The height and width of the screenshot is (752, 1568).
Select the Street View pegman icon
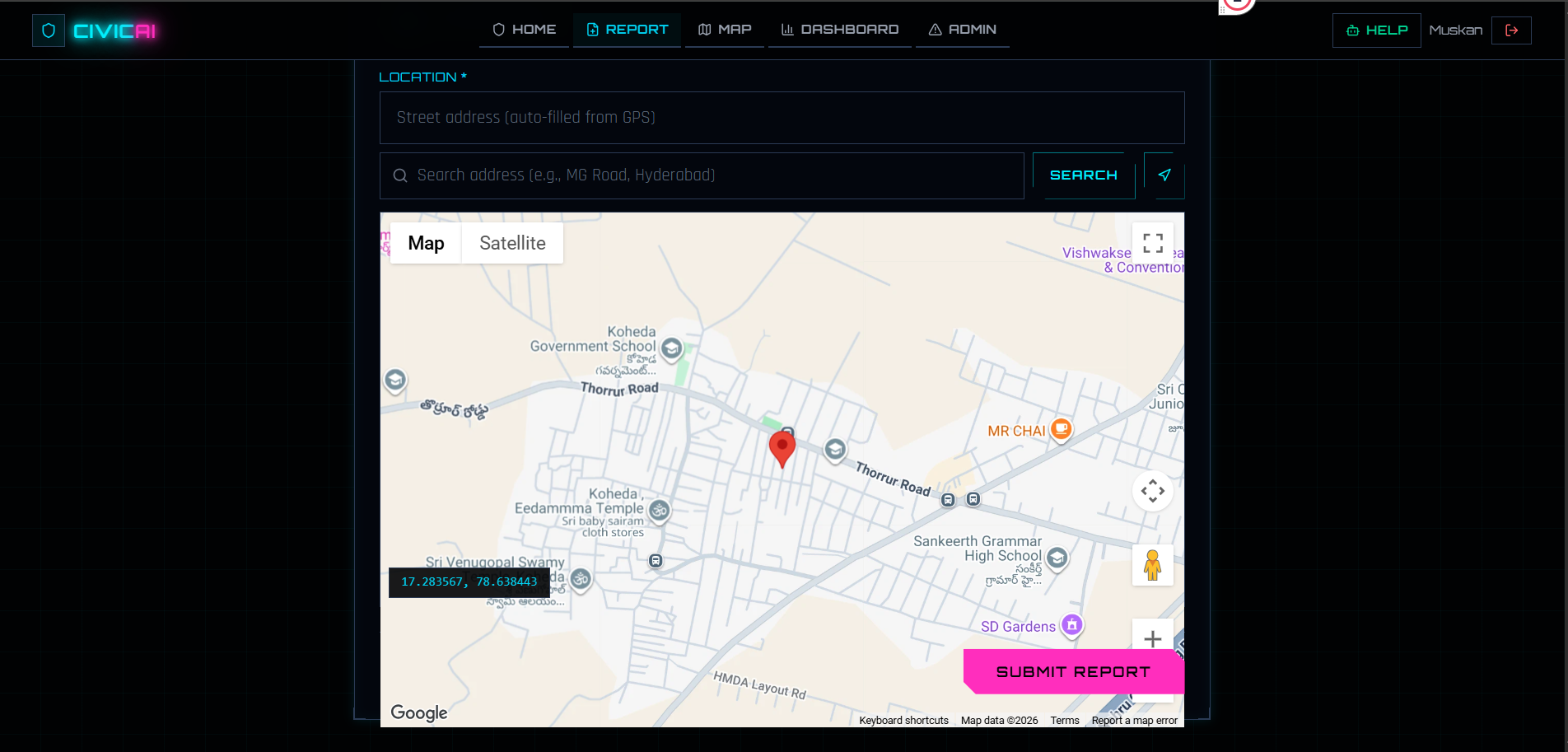pyautogui.click(x=1153, y=565)
